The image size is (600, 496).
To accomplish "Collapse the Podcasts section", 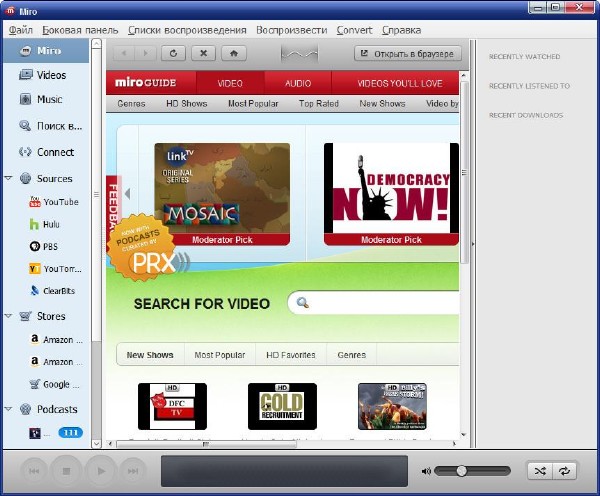I will 9,409.
